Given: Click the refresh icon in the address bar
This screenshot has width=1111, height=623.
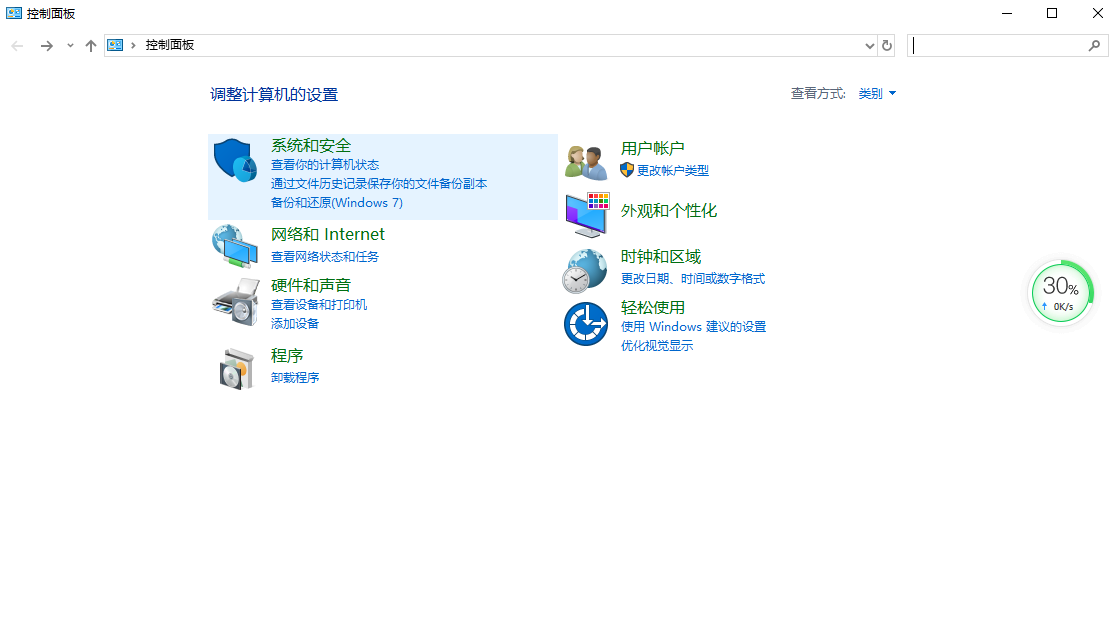Looking at the screenshot, I should click(x=888, y=45).
